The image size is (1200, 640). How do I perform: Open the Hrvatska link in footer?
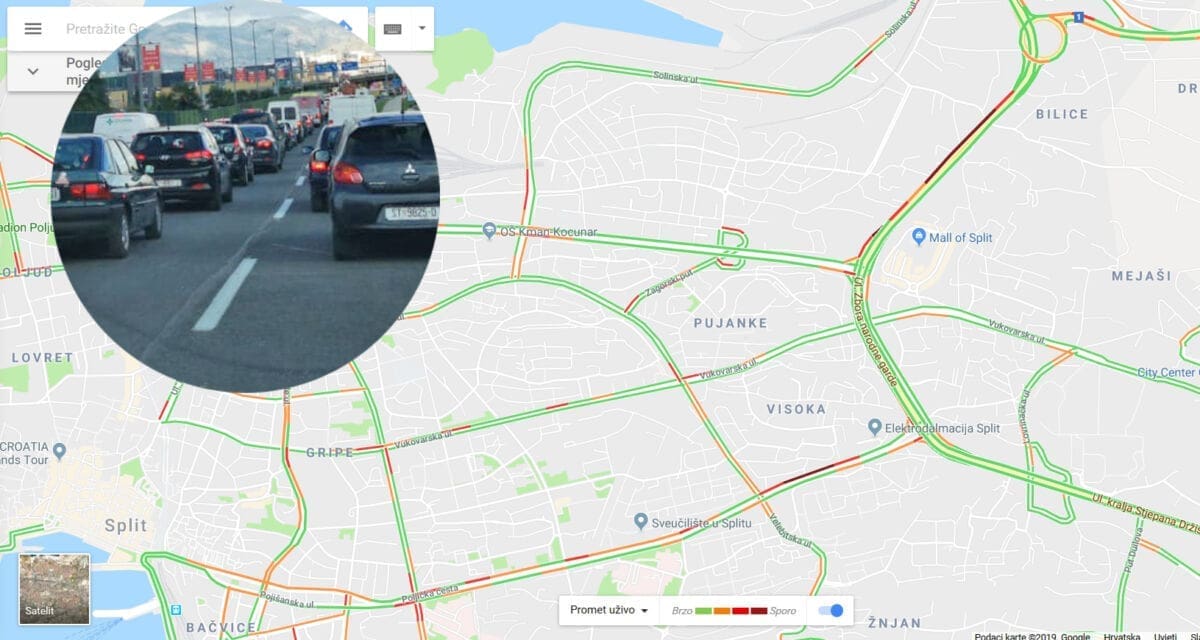(x=1121, y=636)
